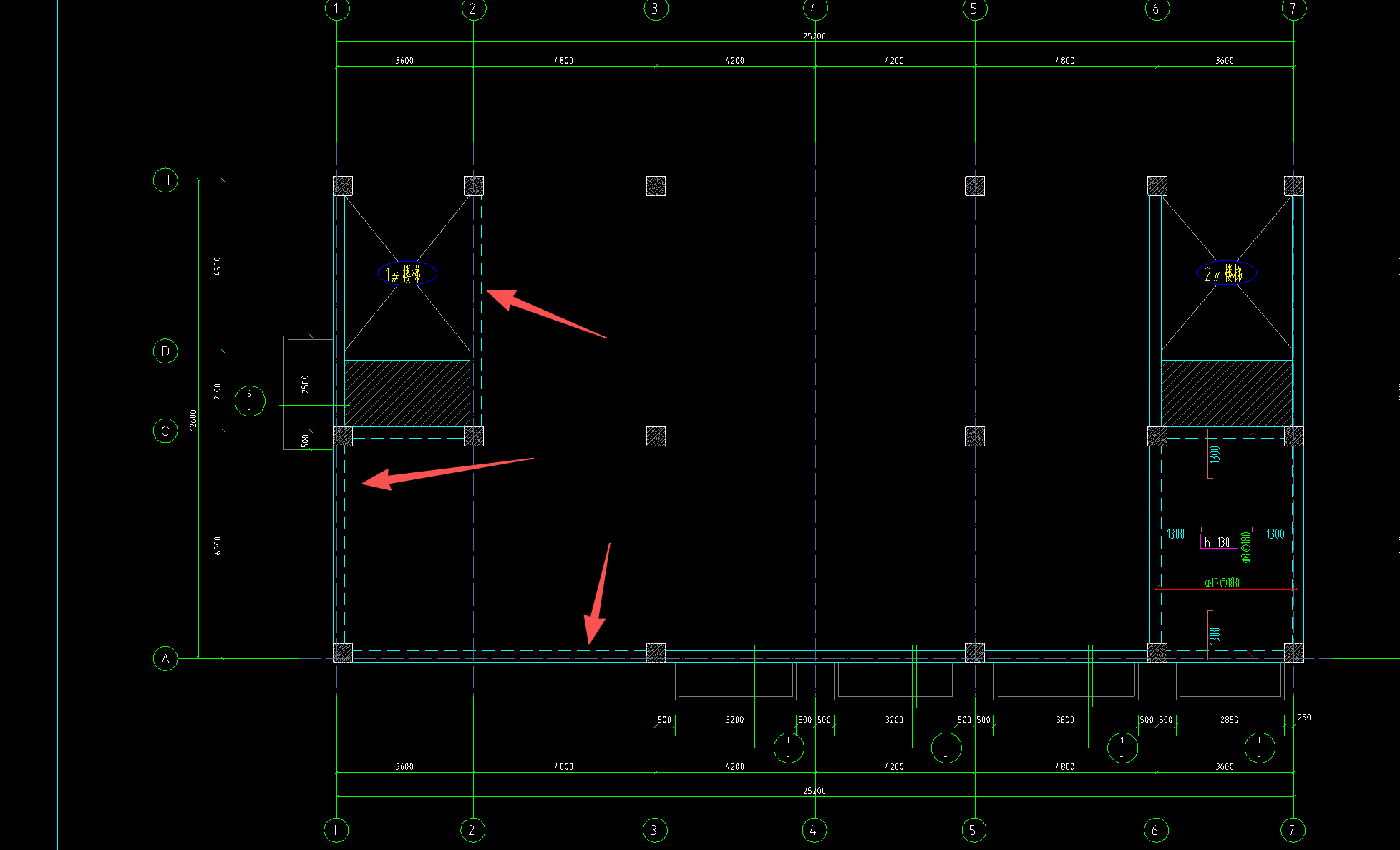The width and height of the screenshot is (1400, 850).
Task: Click leftmost section marker 1 below the drawing
Action: point(789,748)
